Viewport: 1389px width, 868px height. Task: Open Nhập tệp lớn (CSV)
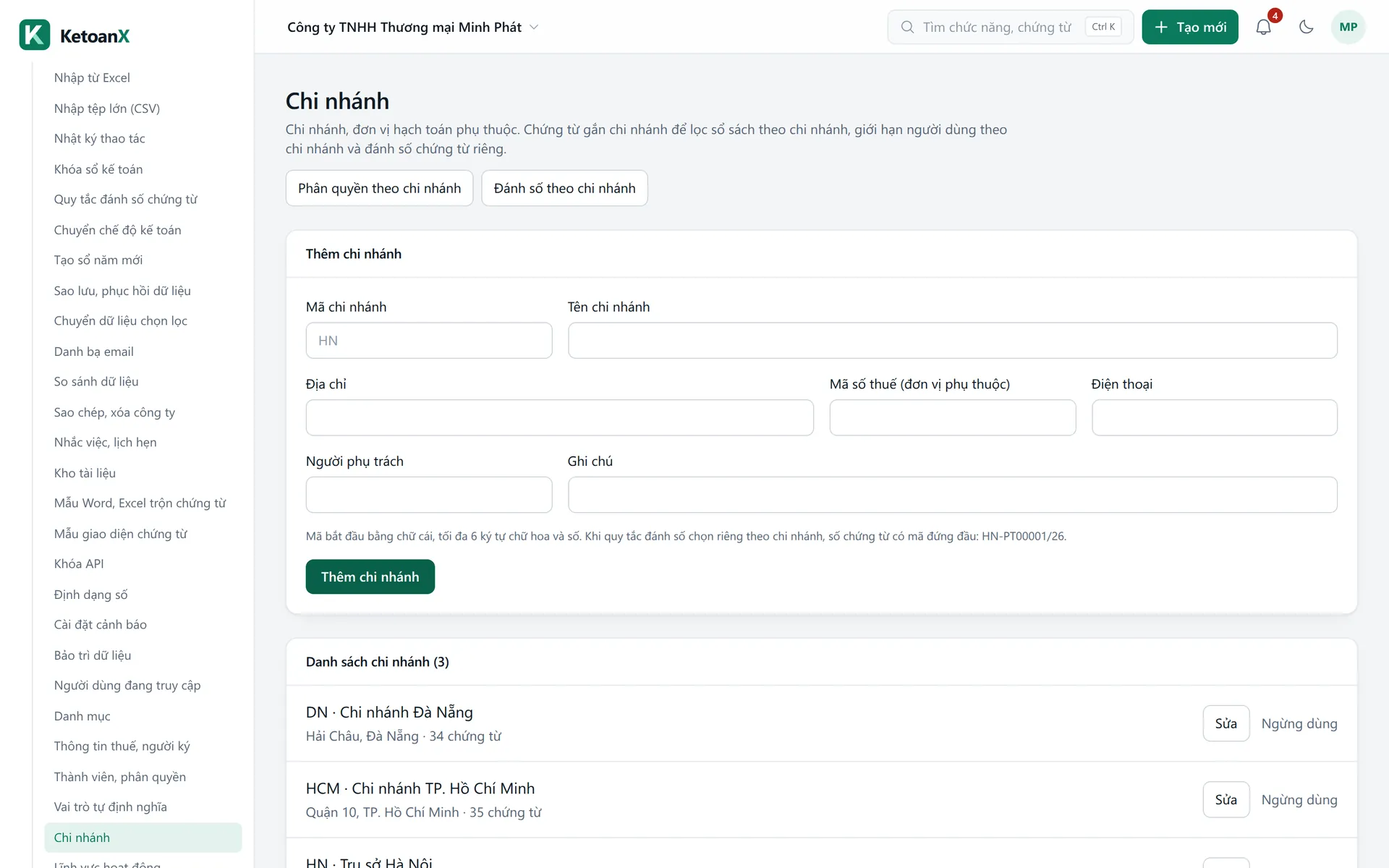[x=143, y=108]
